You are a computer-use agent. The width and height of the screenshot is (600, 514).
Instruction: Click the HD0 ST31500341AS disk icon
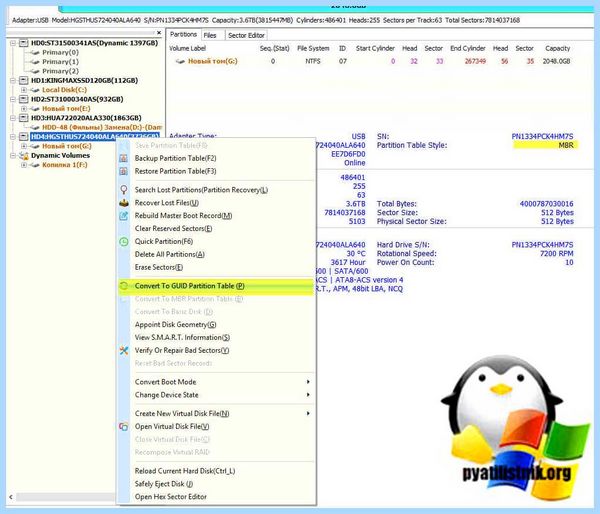(24, 43)
